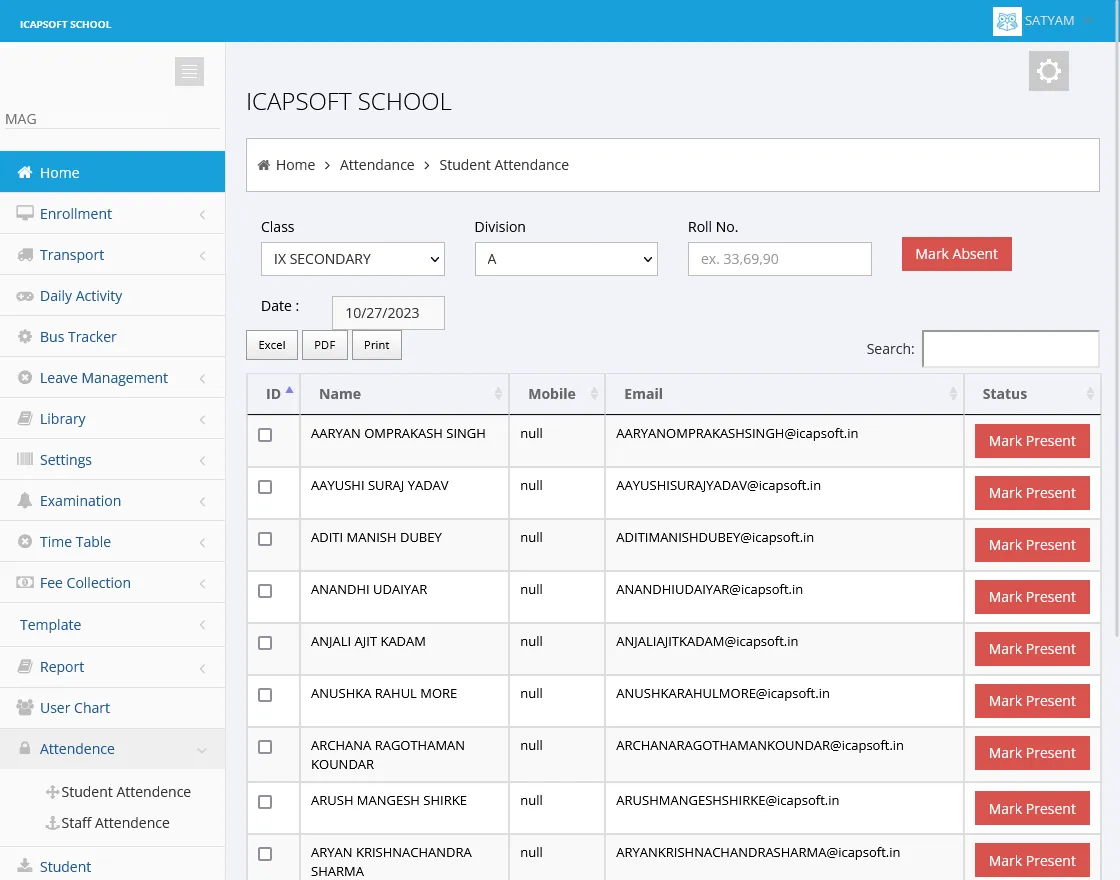Open the Template menu item
This screenshot has width=1120, height=880.
(112, 625)
